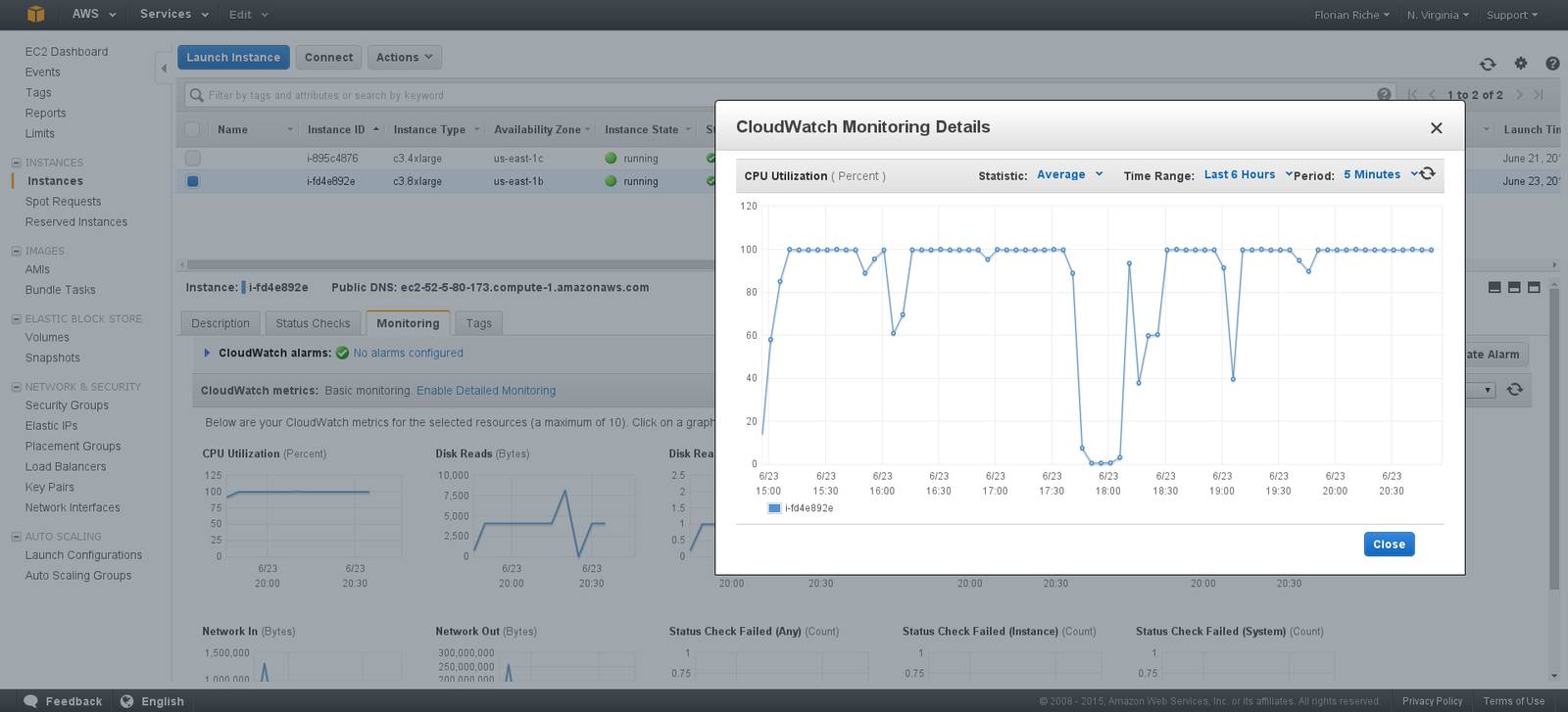
Task: Switch to the Tags tab
Action: tap(479, 323)
